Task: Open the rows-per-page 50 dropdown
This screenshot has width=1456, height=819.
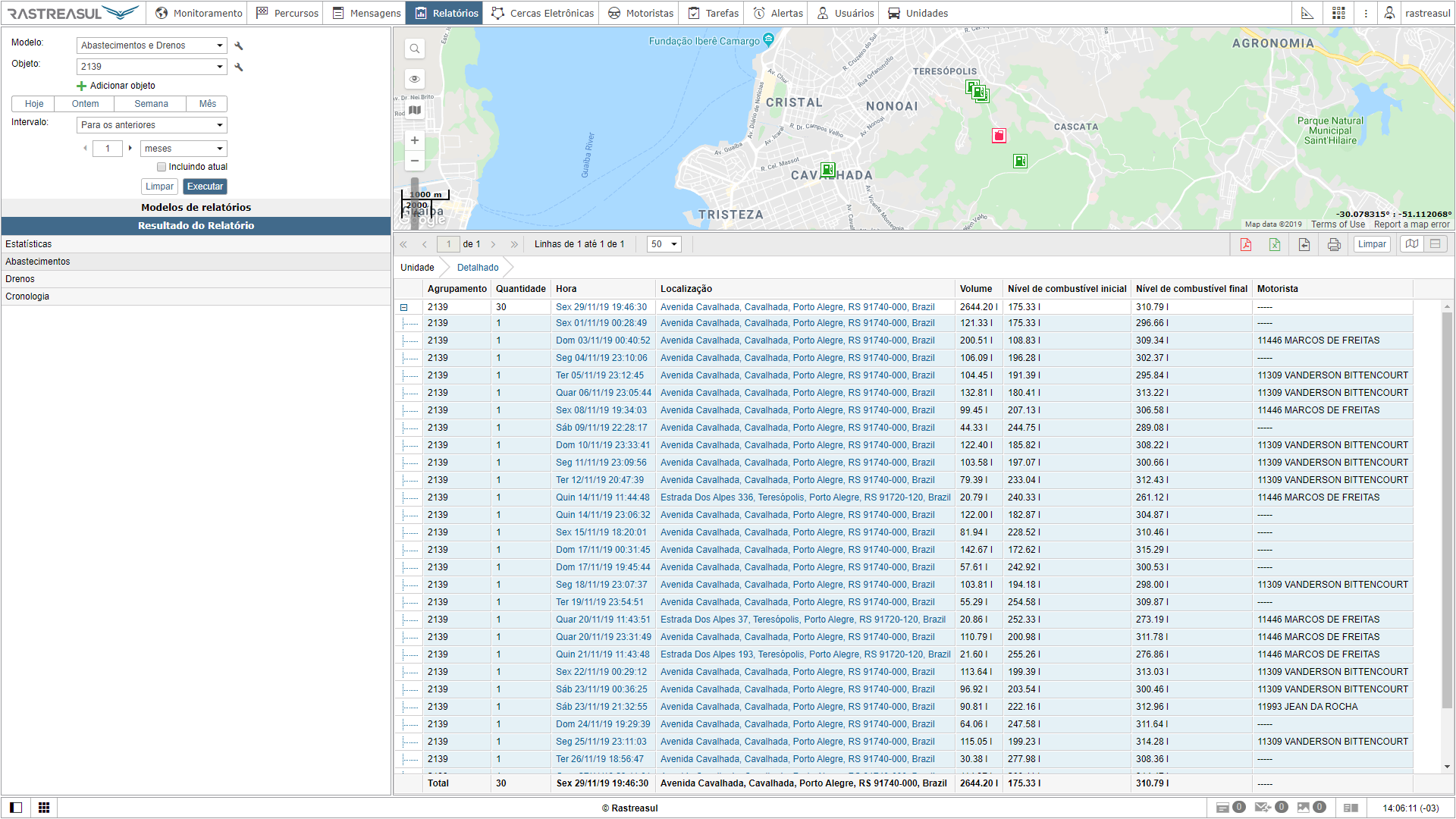Action: [x=664, y=244]
